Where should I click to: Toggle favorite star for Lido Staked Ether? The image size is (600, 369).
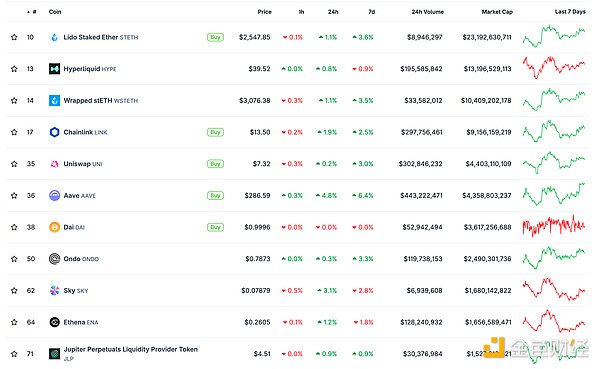coord(14,37)
